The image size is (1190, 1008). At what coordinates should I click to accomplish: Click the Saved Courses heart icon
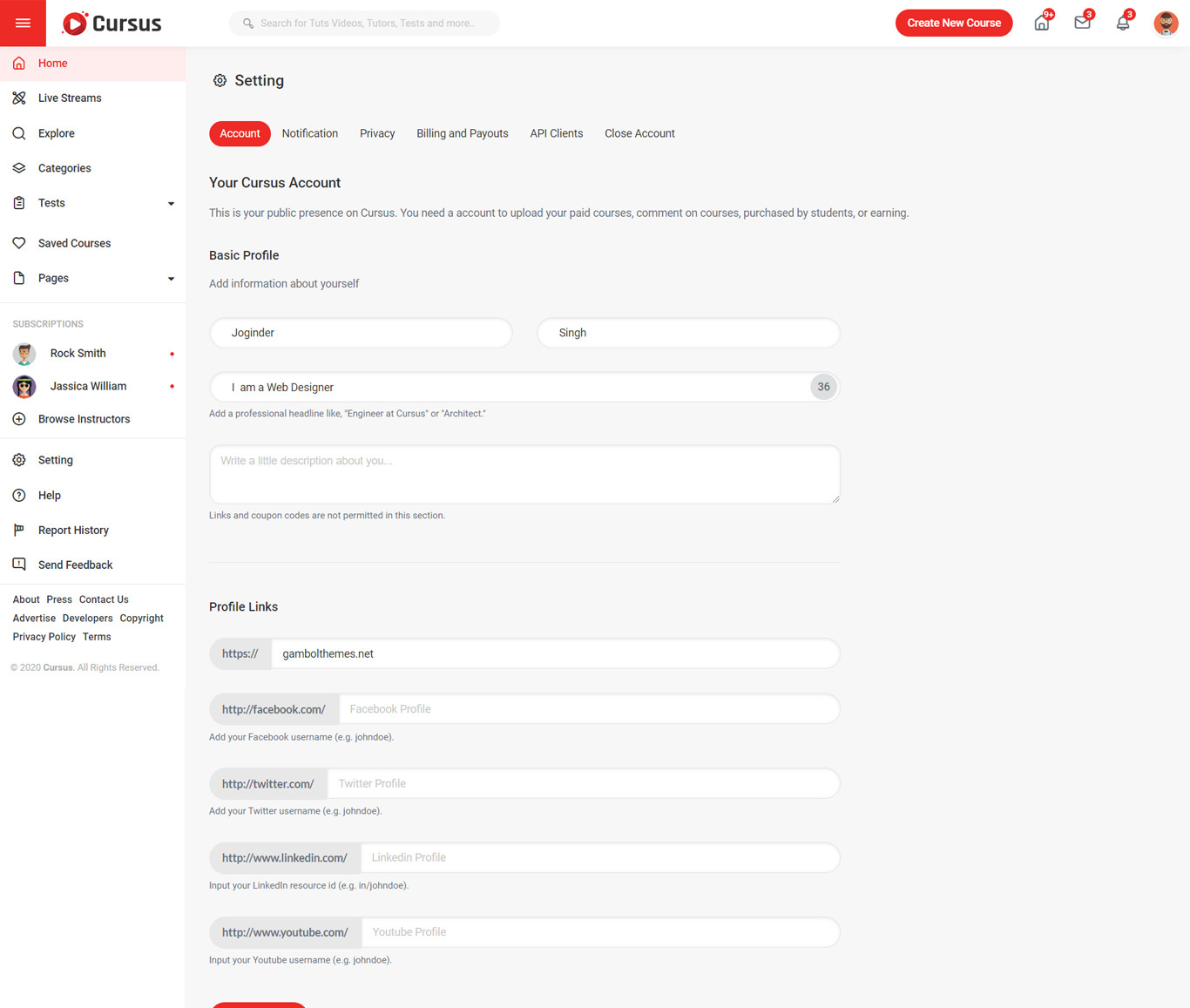pyautogui.click(x=19, y=243)
